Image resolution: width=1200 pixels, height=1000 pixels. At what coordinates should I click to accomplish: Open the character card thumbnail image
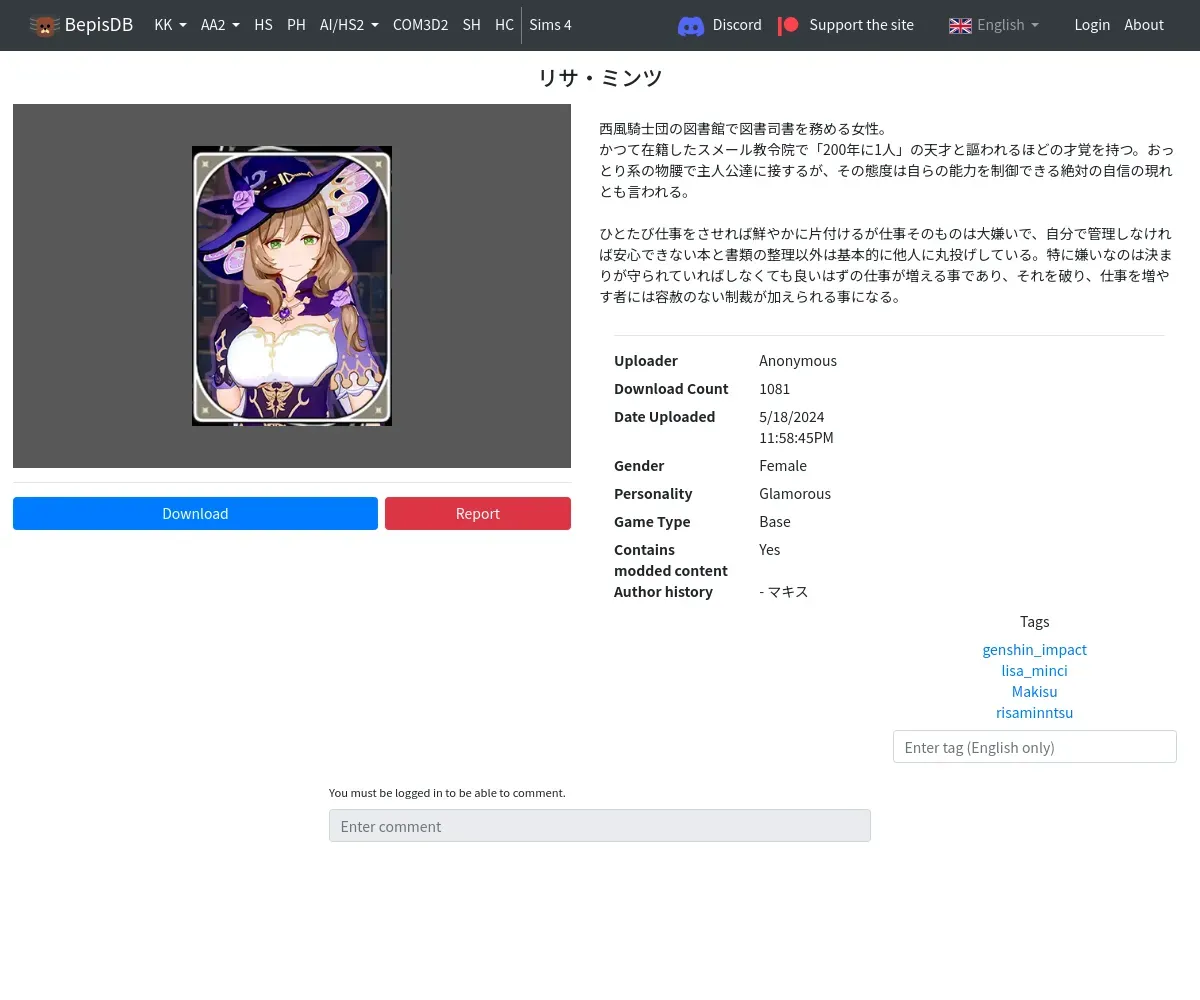[x=292, y=286]
